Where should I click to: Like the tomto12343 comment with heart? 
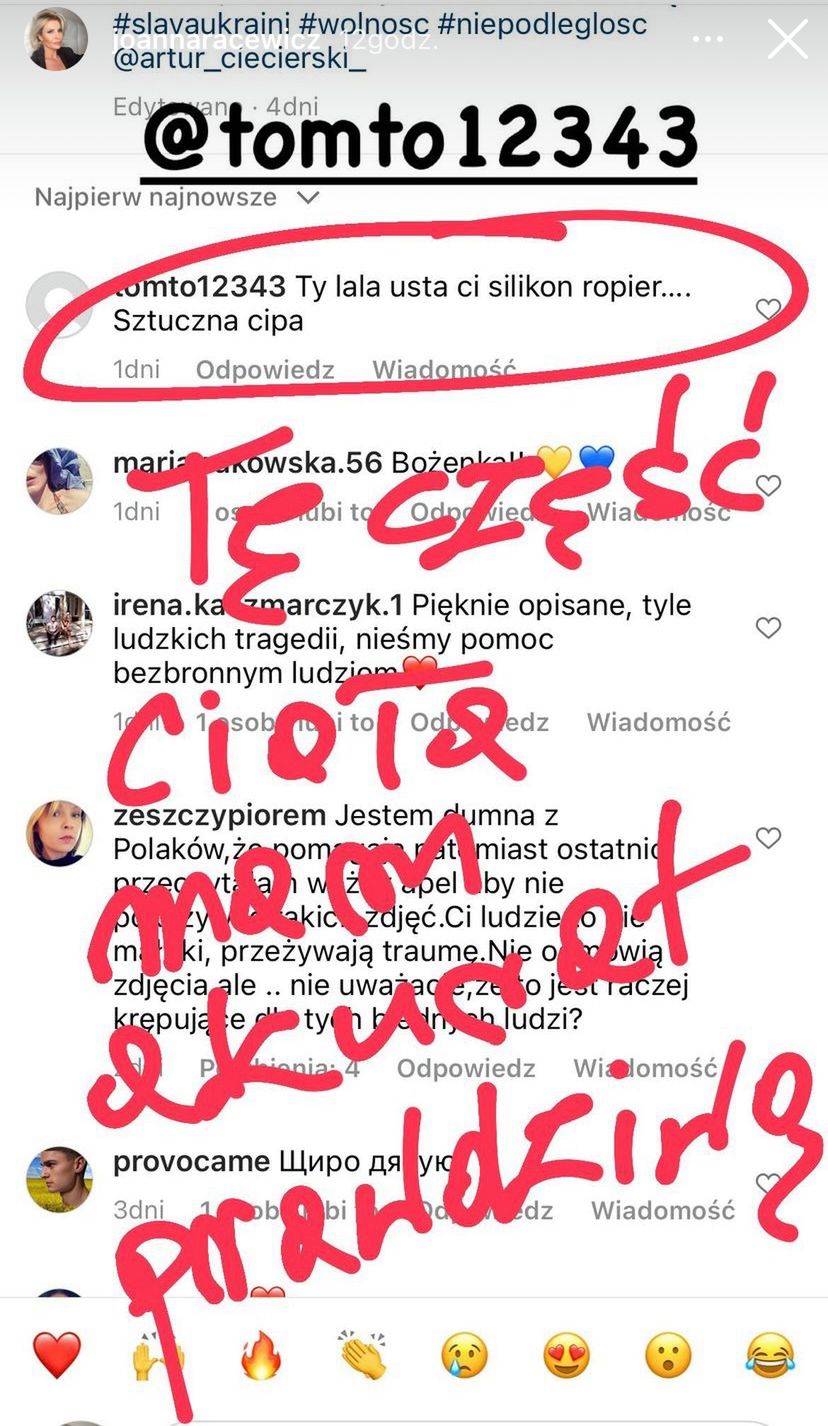tap(768, 309)
